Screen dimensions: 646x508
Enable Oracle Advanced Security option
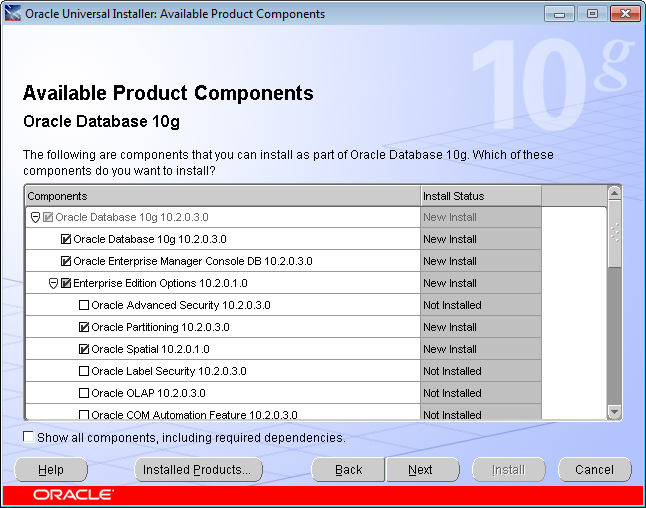click(84, 305)
